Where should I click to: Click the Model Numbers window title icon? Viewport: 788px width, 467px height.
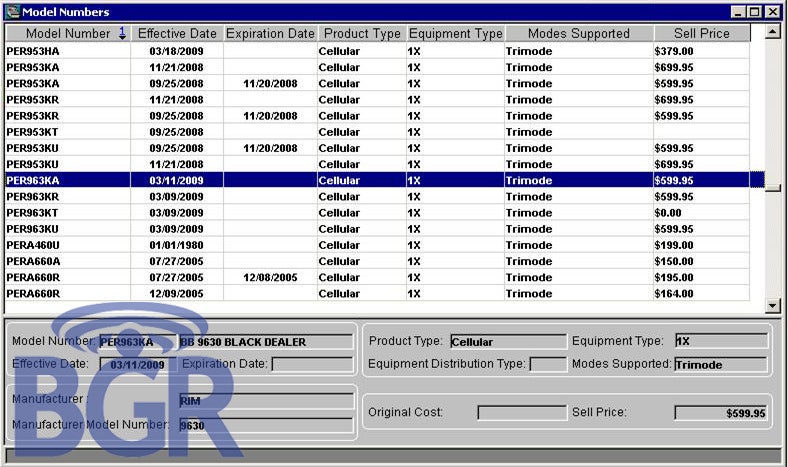(x=13, y=11)
